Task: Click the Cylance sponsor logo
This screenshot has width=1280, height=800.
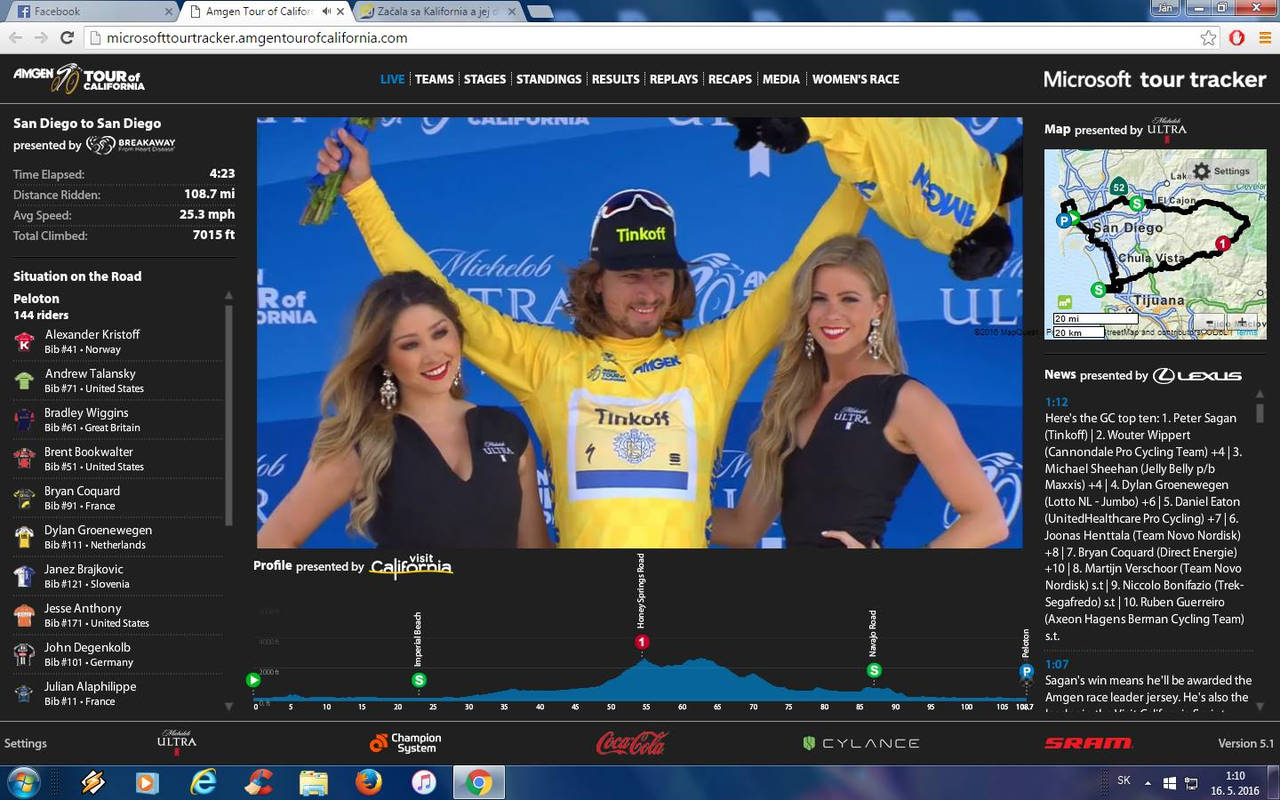Action: (861, 743)
